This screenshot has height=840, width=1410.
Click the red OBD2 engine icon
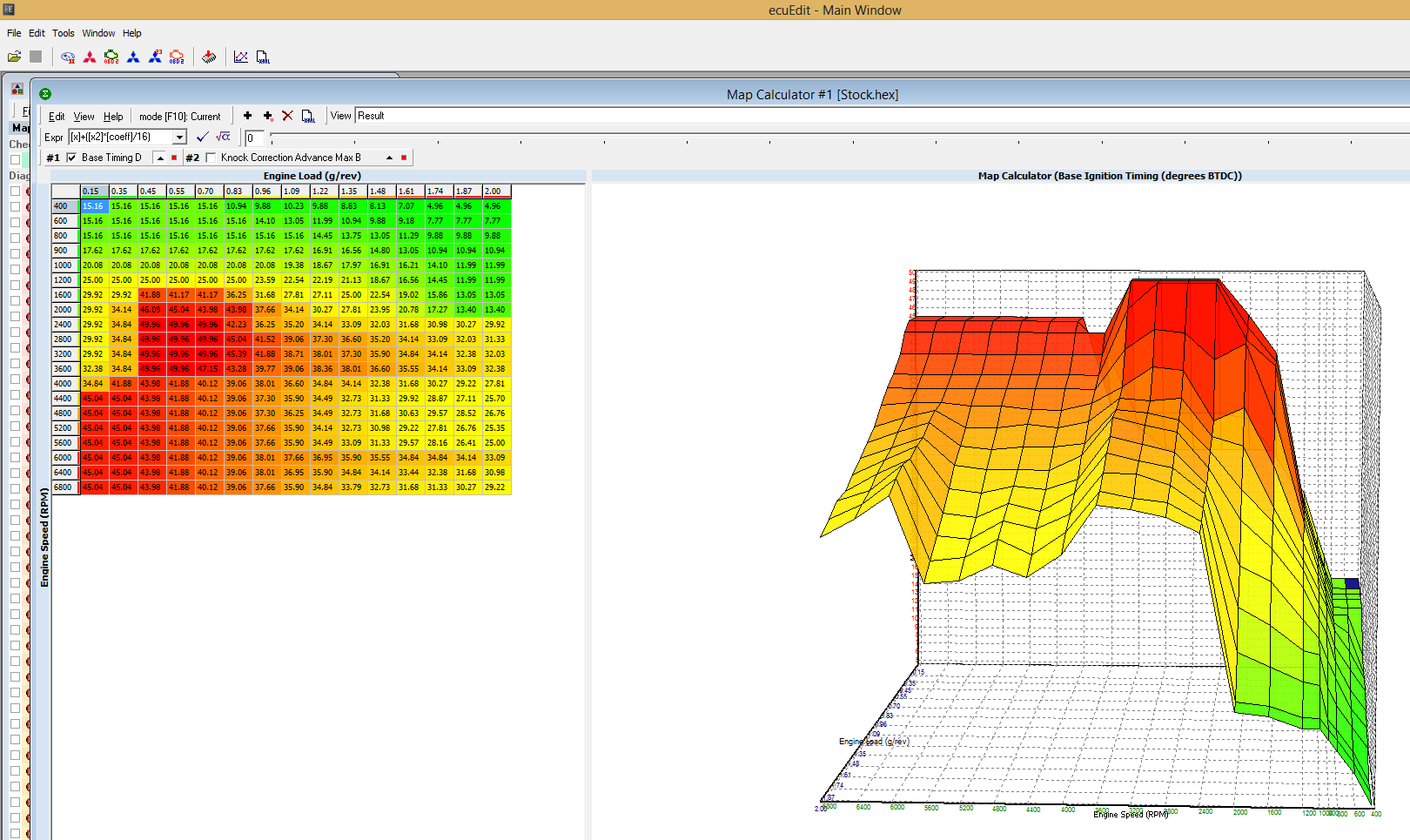177,57
